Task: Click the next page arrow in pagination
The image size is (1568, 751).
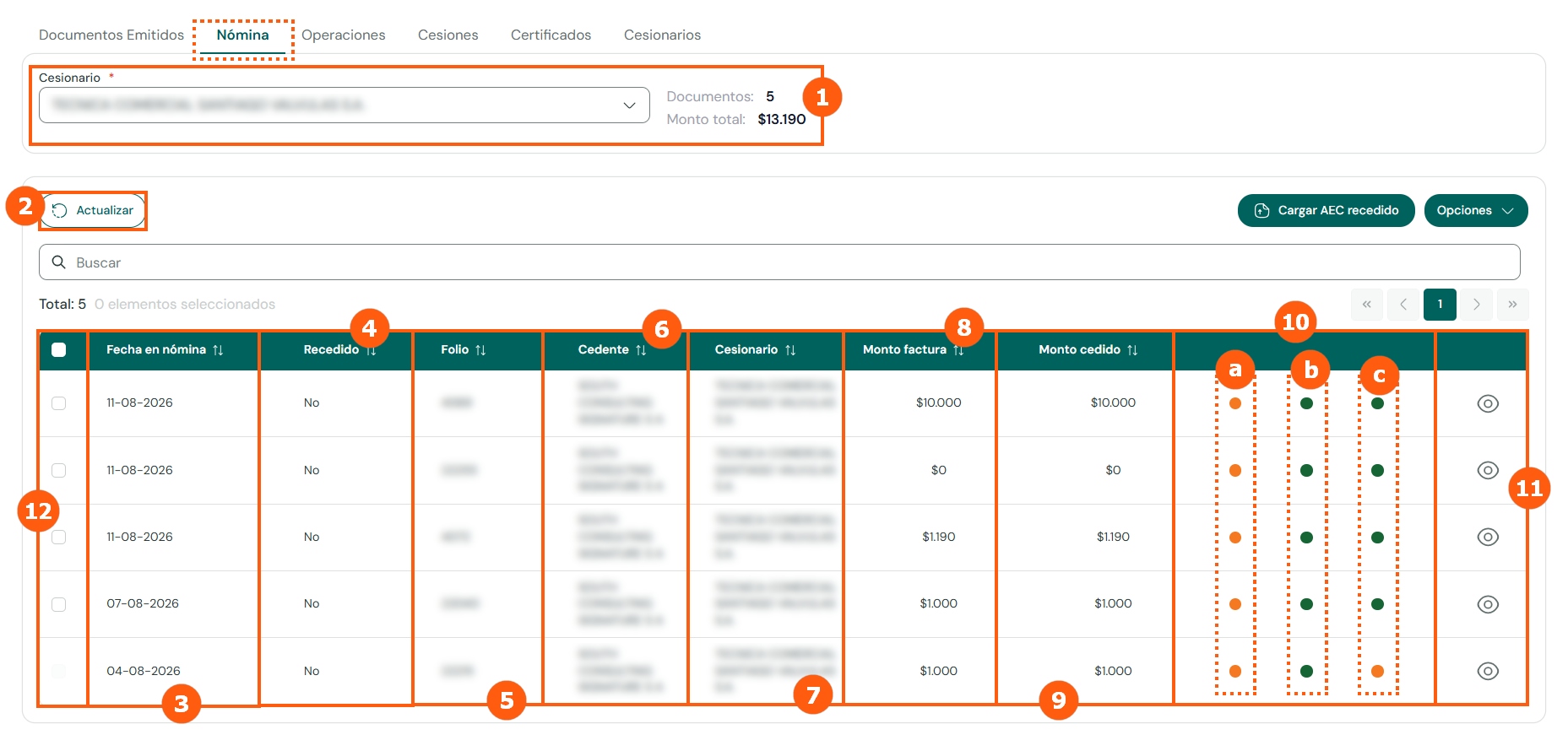Action: coord(1476,305)
